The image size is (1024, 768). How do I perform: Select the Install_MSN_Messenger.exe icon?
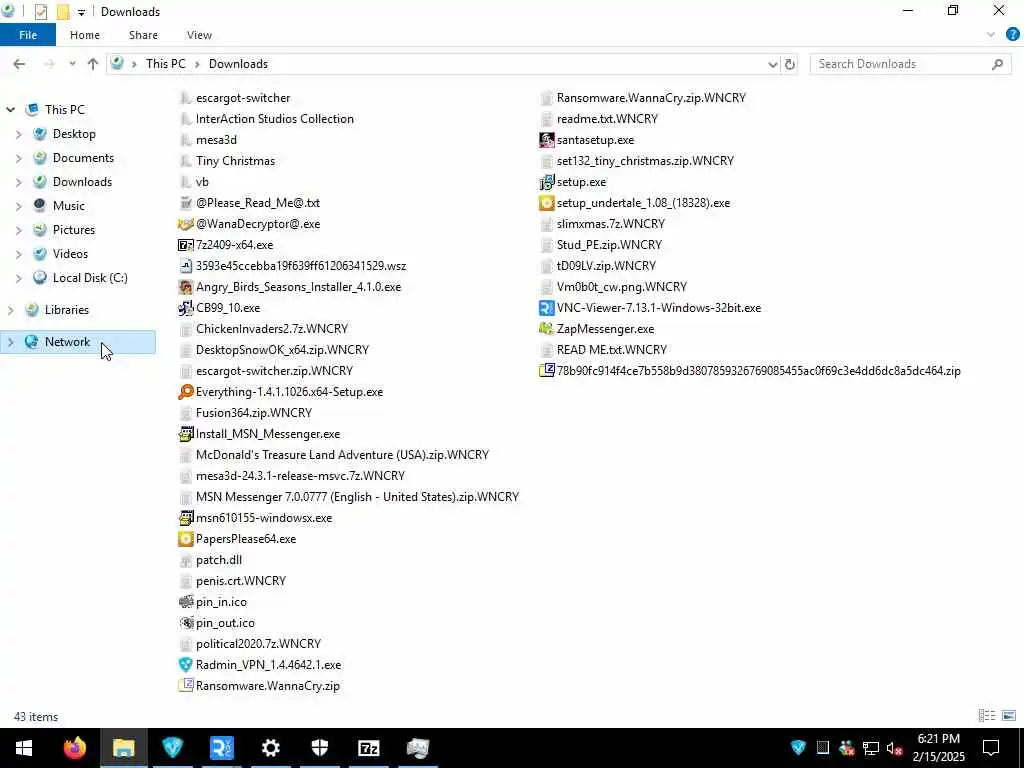tap(185, 434)
